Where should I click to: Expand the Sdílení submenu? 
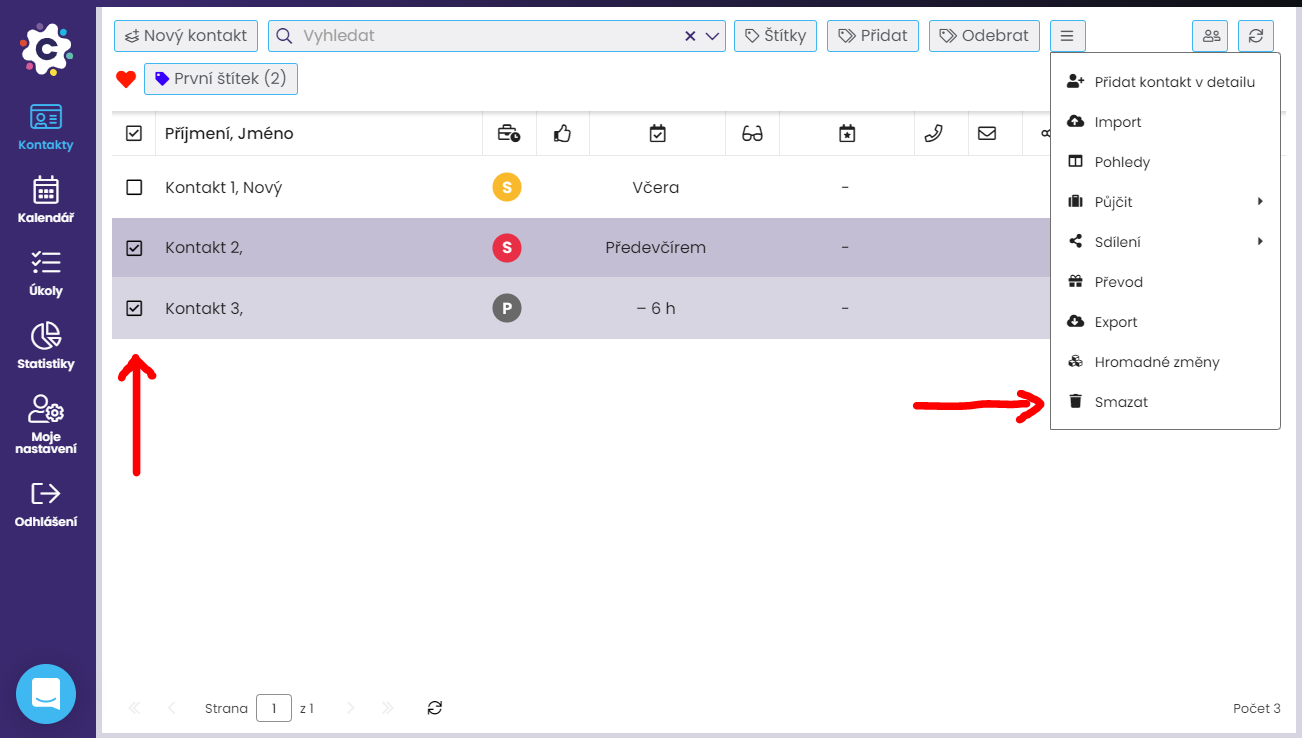click(x=1165, y=242)
